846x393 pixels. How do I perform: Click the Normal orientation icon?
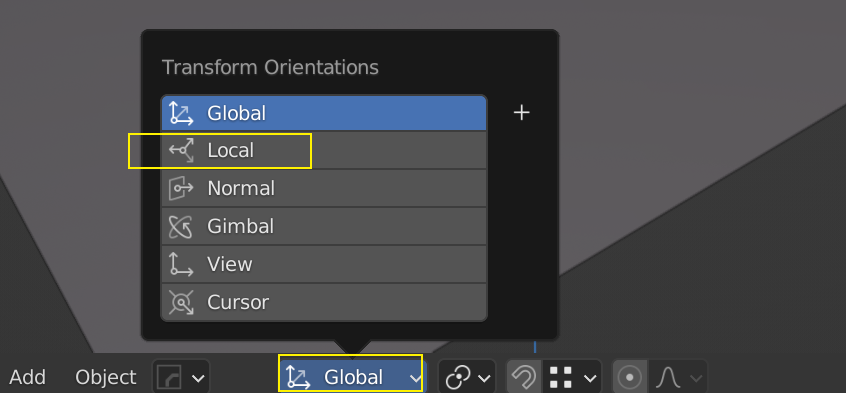pyautogui.click(x=181, y=188)
